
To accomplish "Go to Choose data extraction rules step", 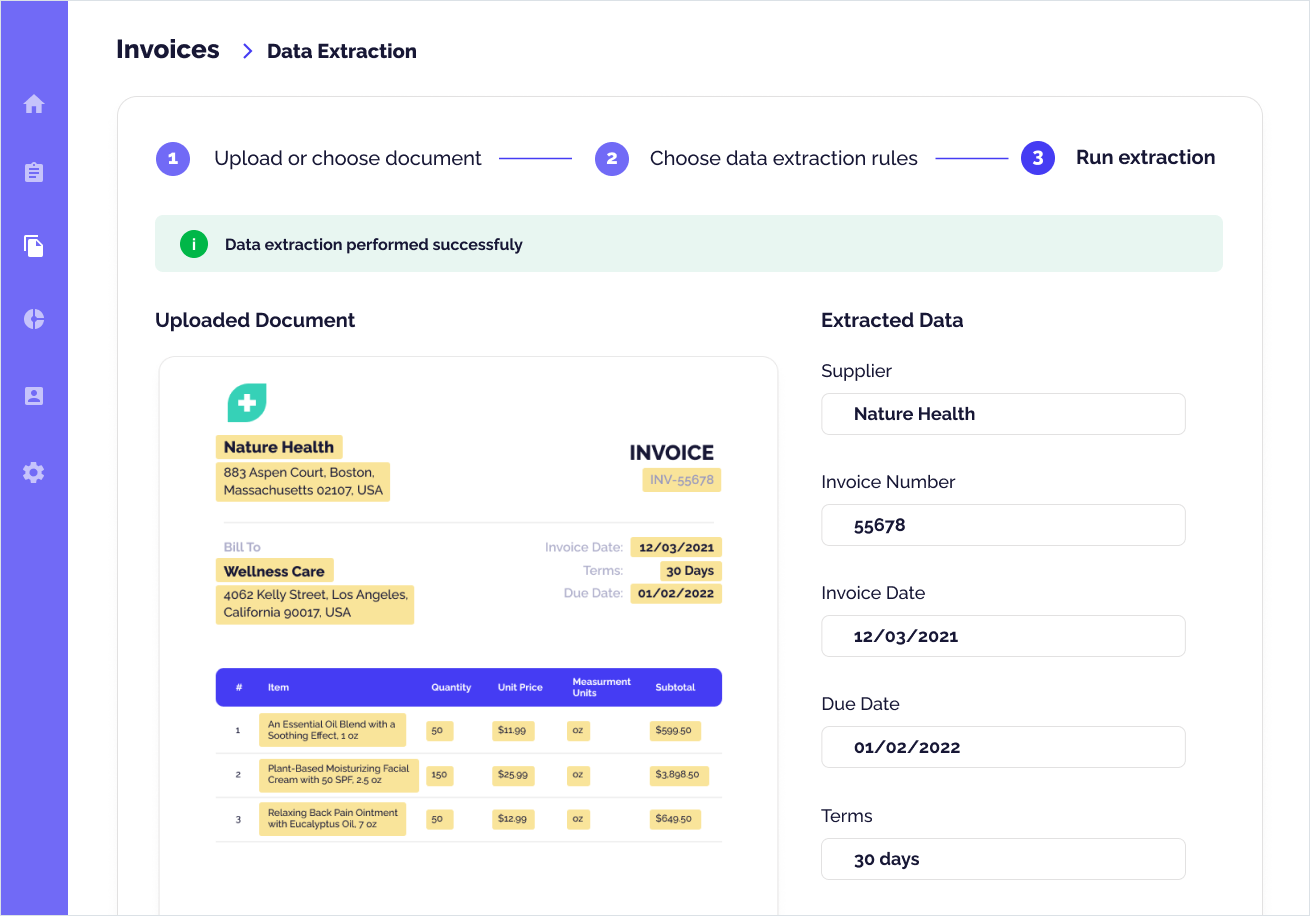I will [x=784, y=158].
